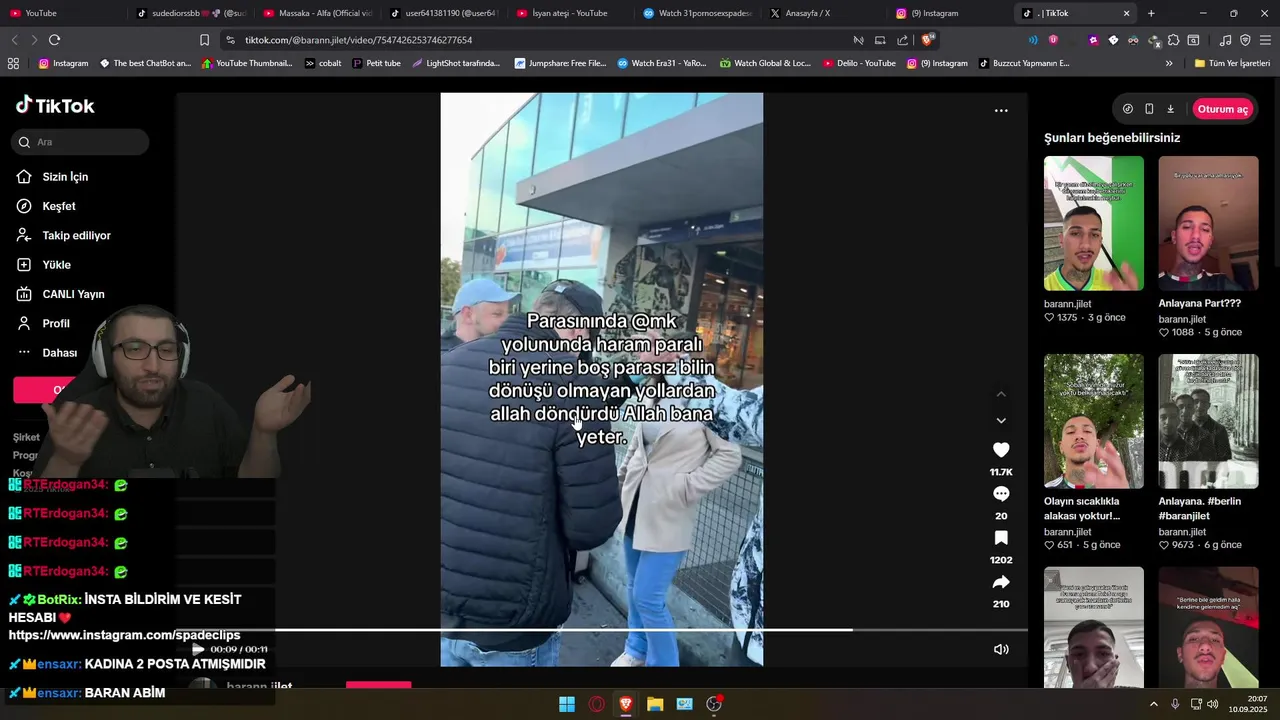The width and height of the screenshot is (1280, 720).
Task: Open thumbnail of video with 1375 likes
Action: pos(1093,223)
